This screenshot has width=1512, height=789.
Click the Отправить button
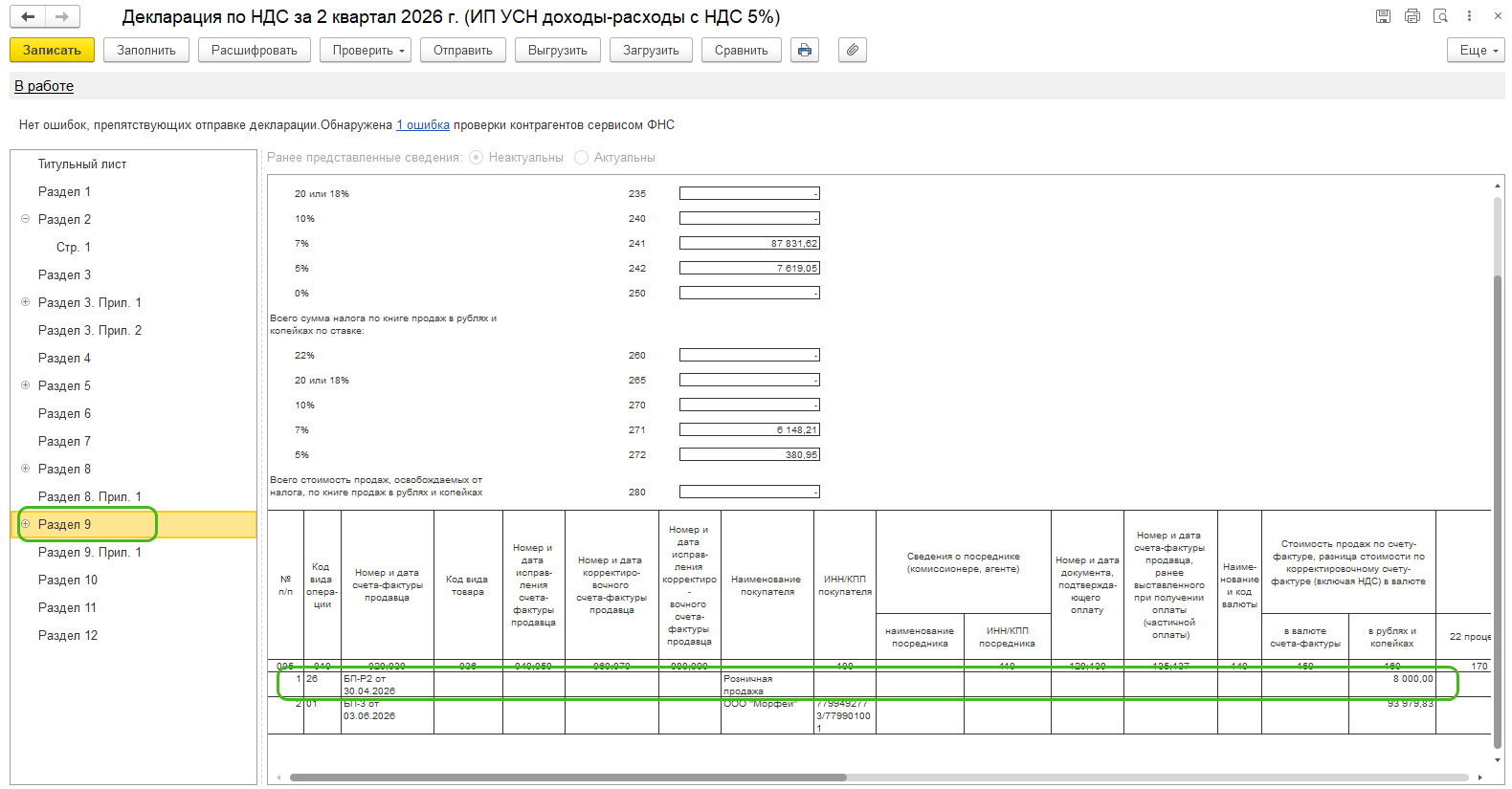463,50
